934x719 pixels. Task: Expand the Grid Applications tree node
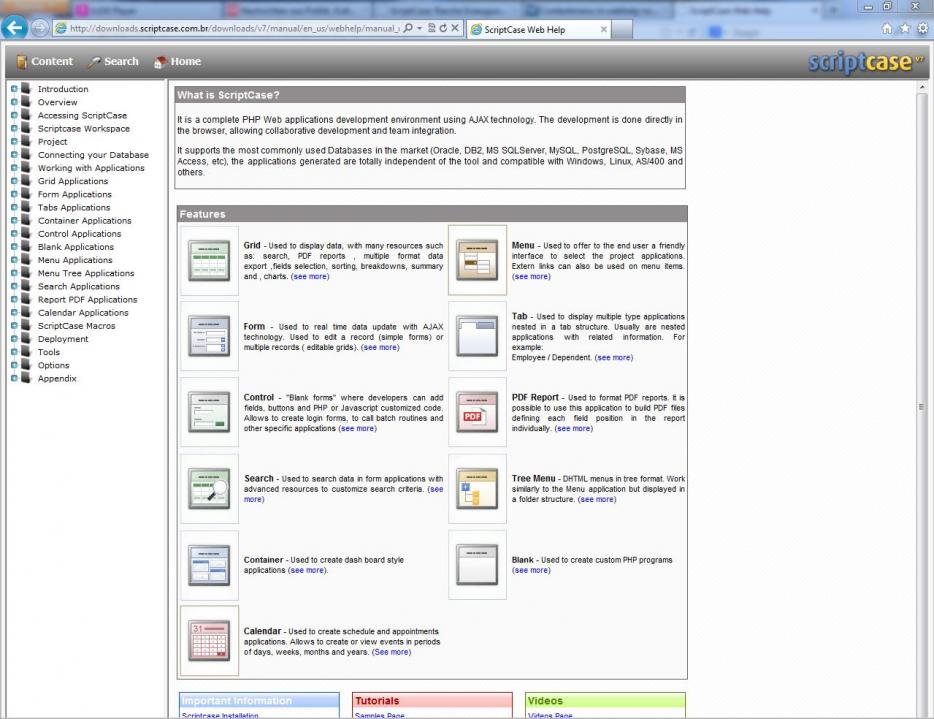(14, 180)
